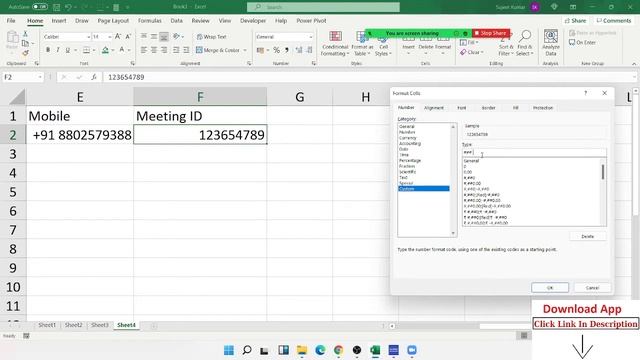The height and width of the screenshot is (360, 640).
Task: Decrease font size with smaller A
Action: (x=128, y=37)
